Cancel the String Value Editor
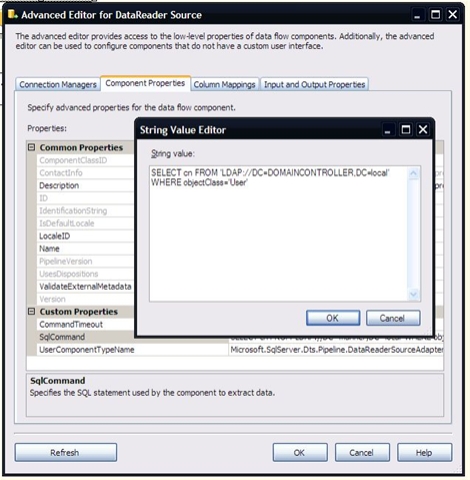 click(x=393, y=318)
